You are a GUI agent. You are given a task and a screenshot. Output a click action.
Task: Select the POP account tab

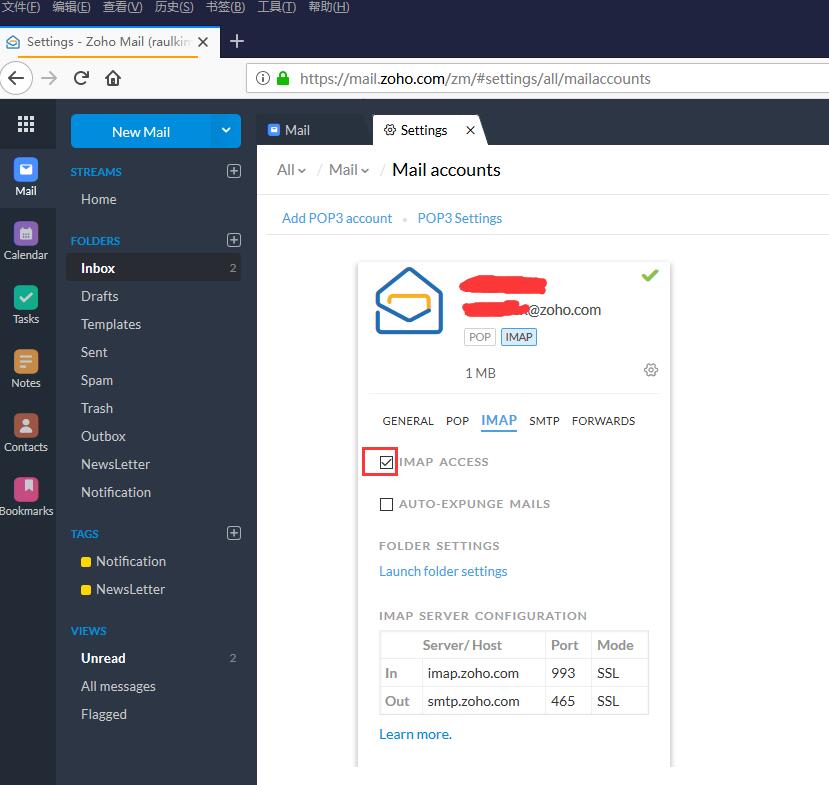(457, 421)
